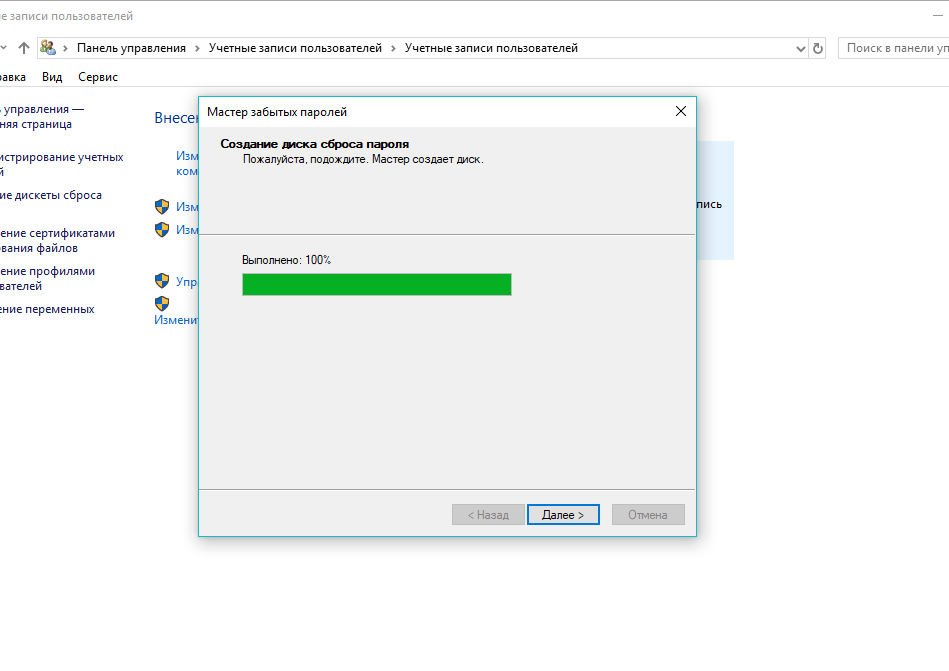949x671 pixels.
Task: Click the Панель управления breadcrumb
Action: point(131,48)
